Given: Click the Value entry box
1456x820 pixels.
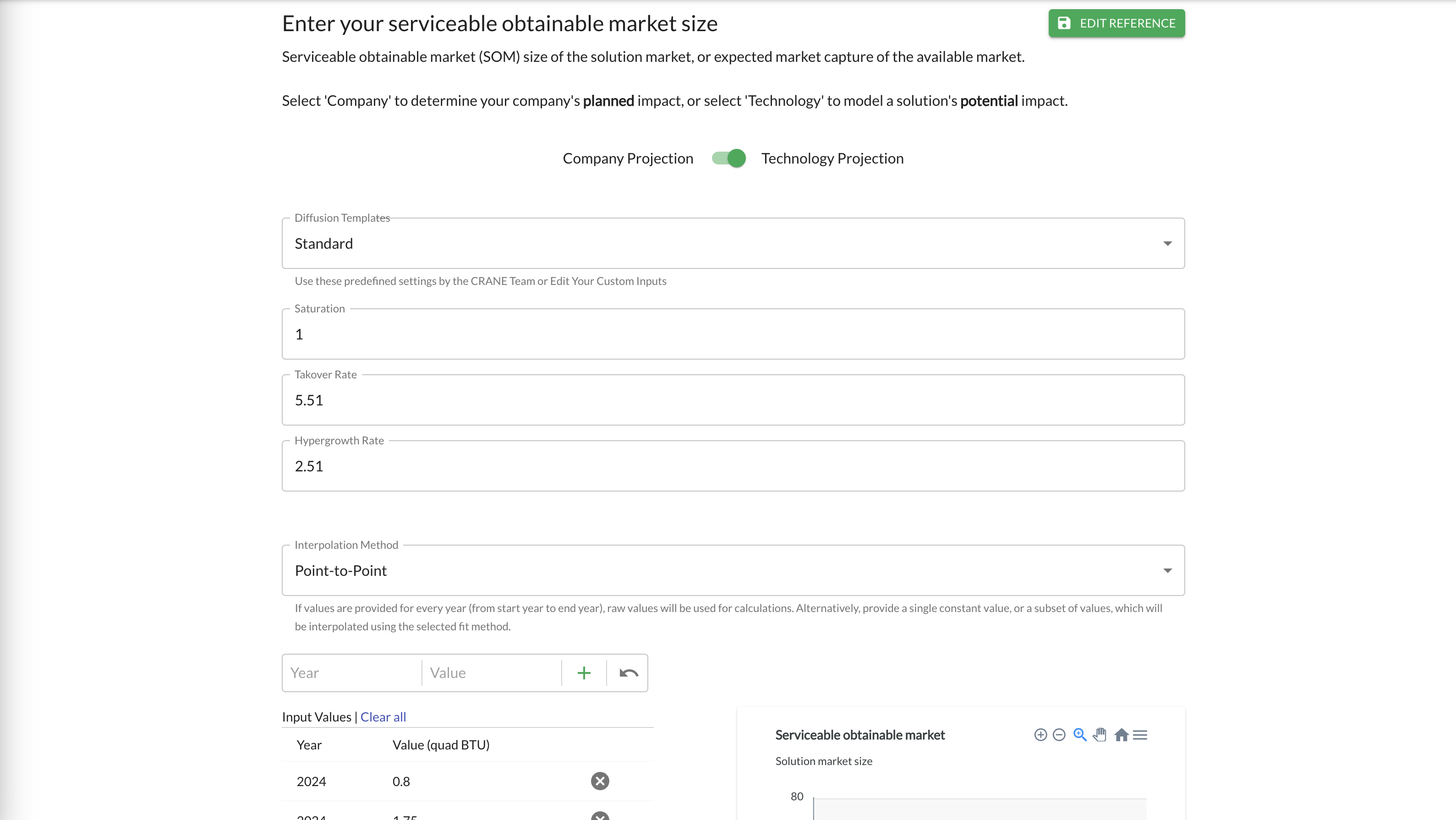Looking at the screenshot, I should 491,673.
